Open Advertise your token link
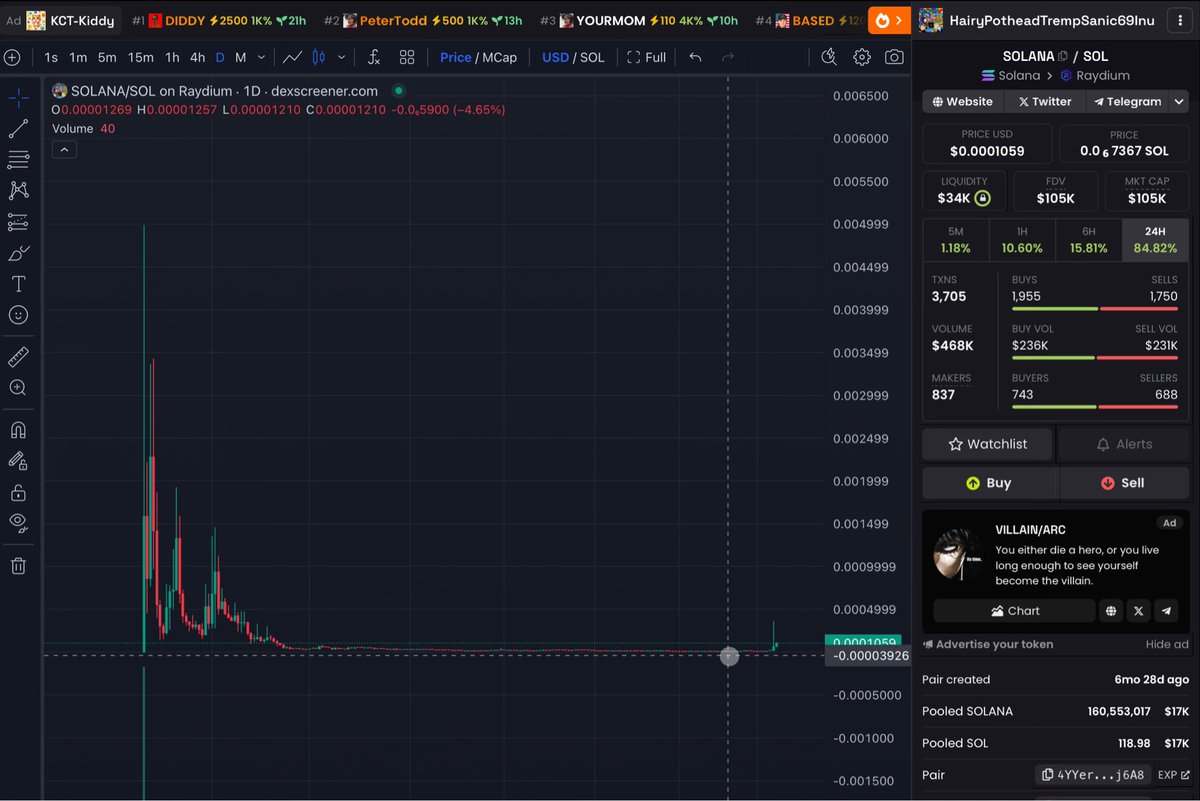Screen dimensions: 1200x801 tap(988, 645)
